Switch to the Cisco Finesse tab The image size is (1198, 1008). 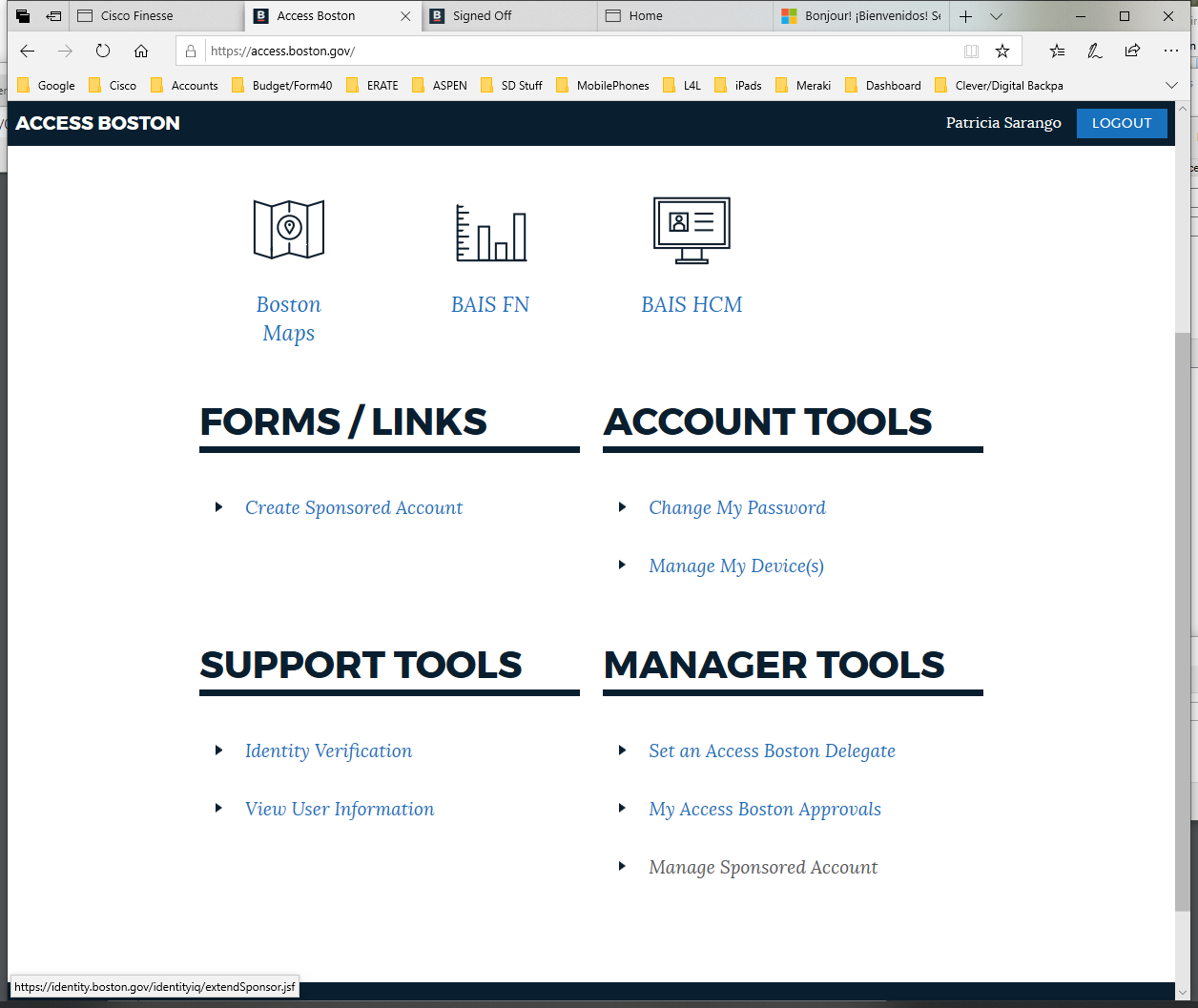click(x=155, y=16)
